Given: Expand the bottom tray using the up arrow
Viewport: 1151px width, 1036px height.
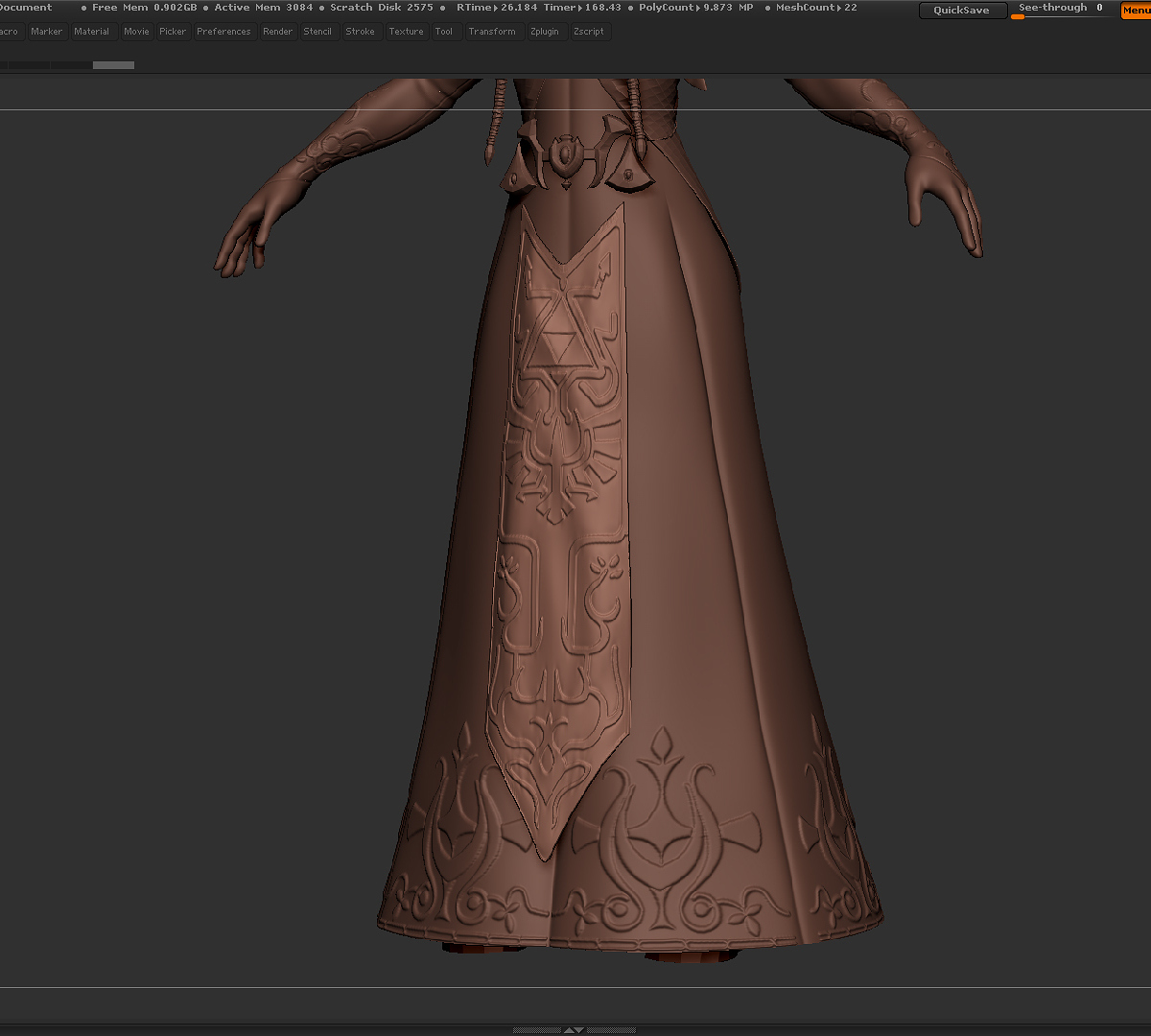Looking at the screenshot, I should 568,1030.
